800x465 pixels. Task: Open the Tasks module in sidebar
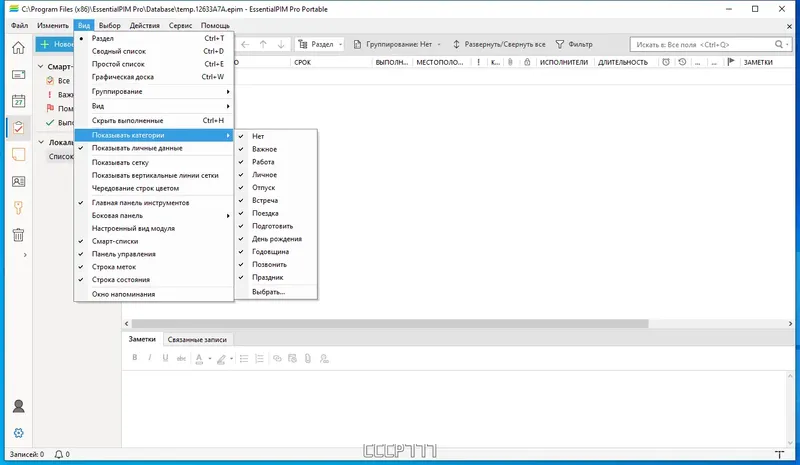pyautogui.click(x=18, y=128)
